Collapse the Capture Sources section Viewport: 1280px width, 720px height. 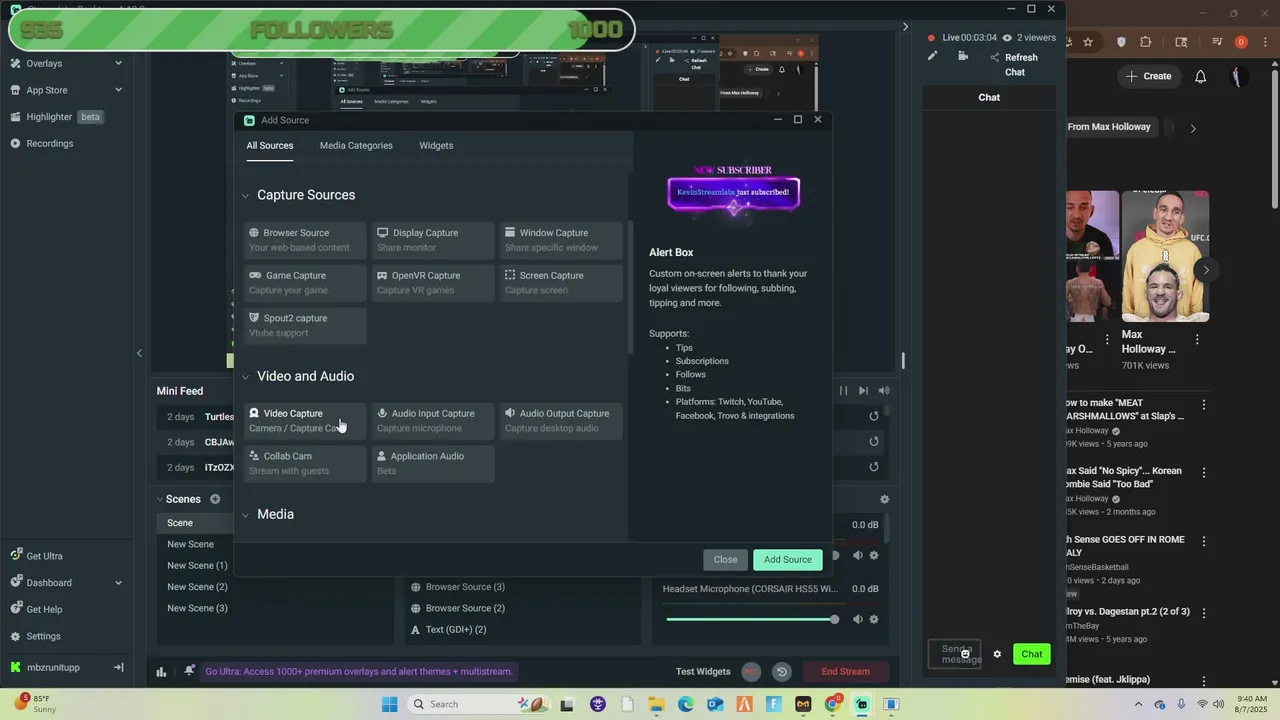(x=245, y=196)
